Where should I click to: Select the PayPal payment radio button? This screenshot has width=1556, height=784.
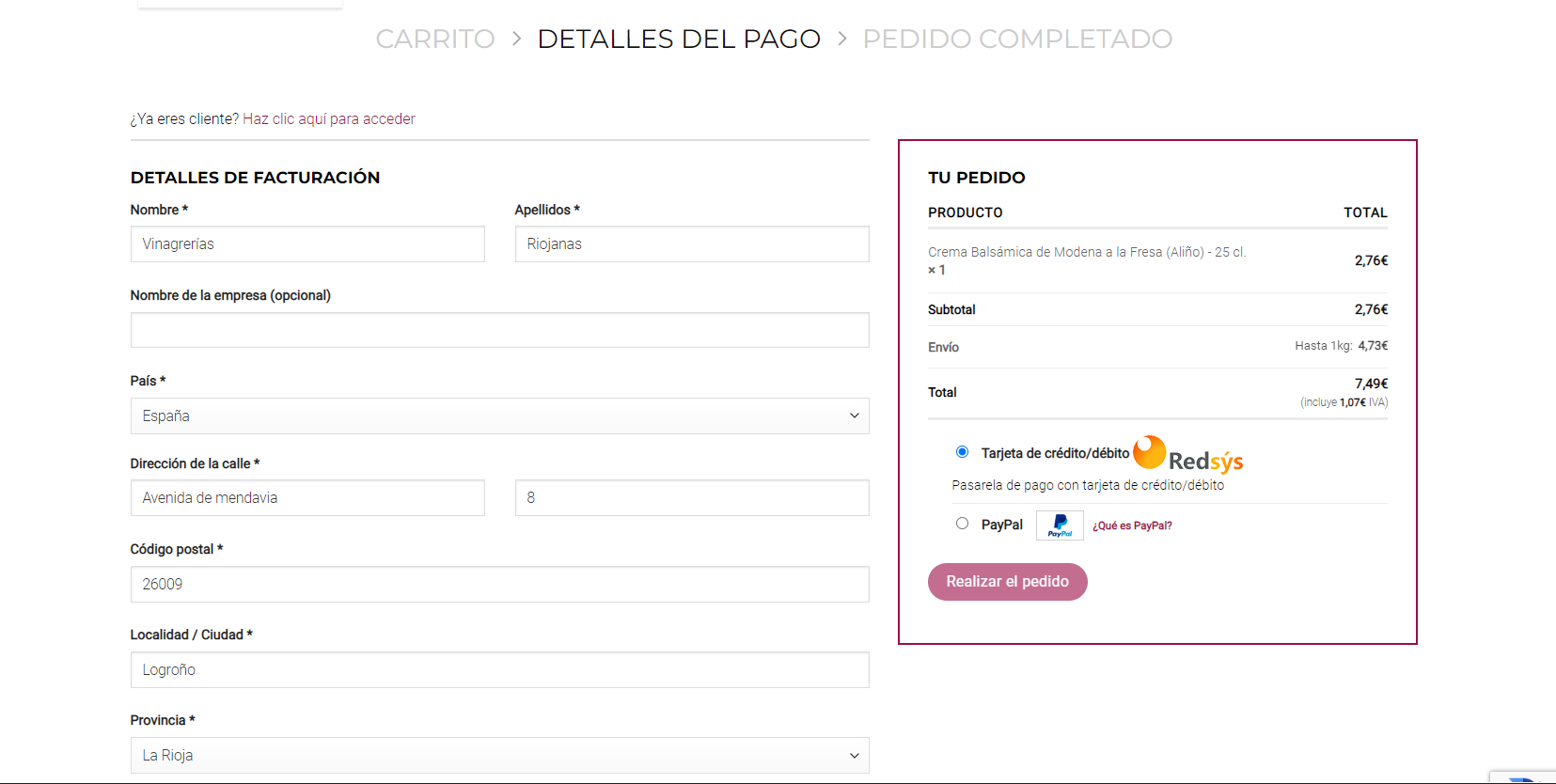[962, 524]
